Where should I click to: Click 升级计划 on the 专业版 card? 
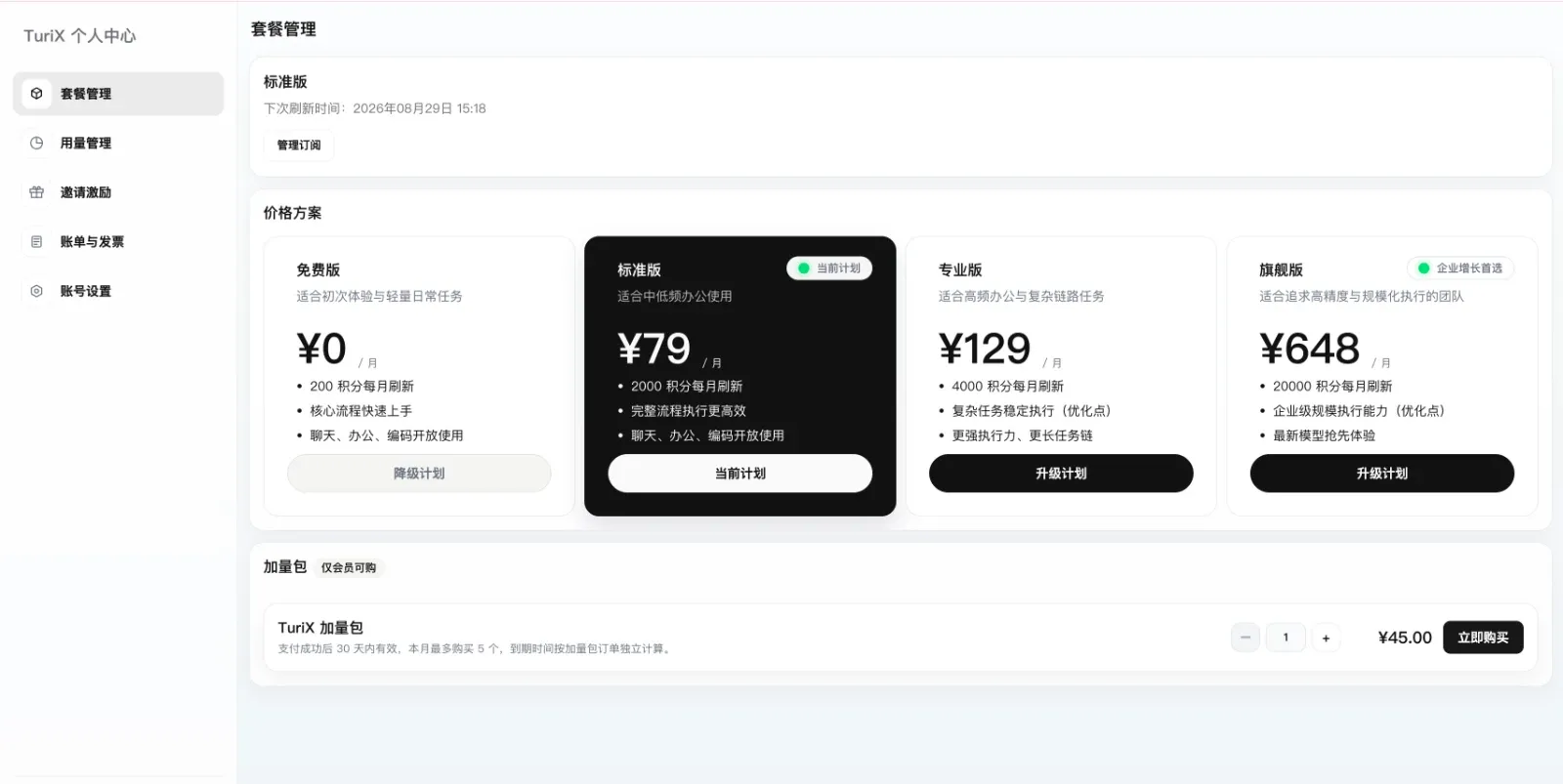(x=1061, y=474)
